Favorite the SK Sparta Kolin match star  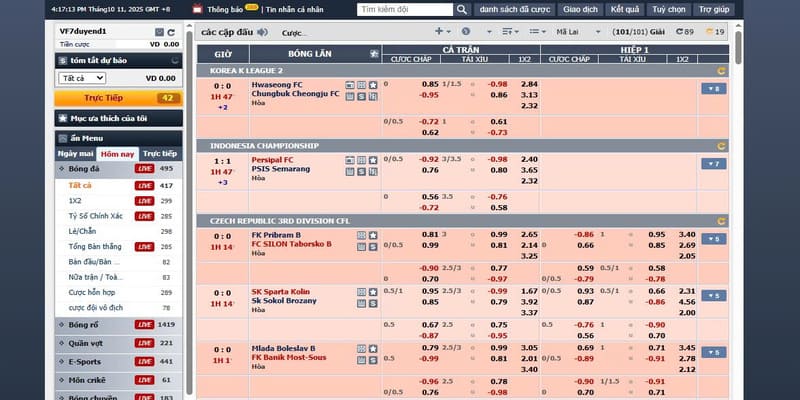click(373, 292)
